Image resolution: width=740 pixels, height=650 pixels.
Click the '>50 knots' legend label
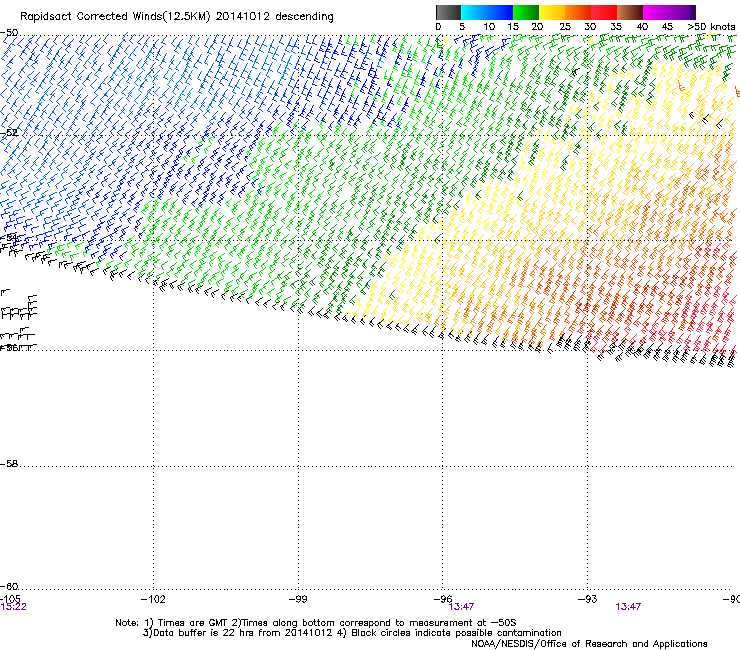point(711,27)
